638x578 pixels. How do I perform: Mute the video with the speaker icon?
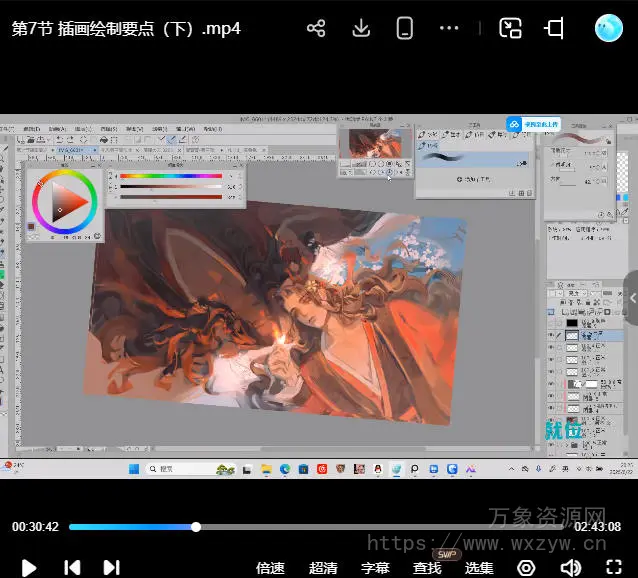click(x=570, y=567)
